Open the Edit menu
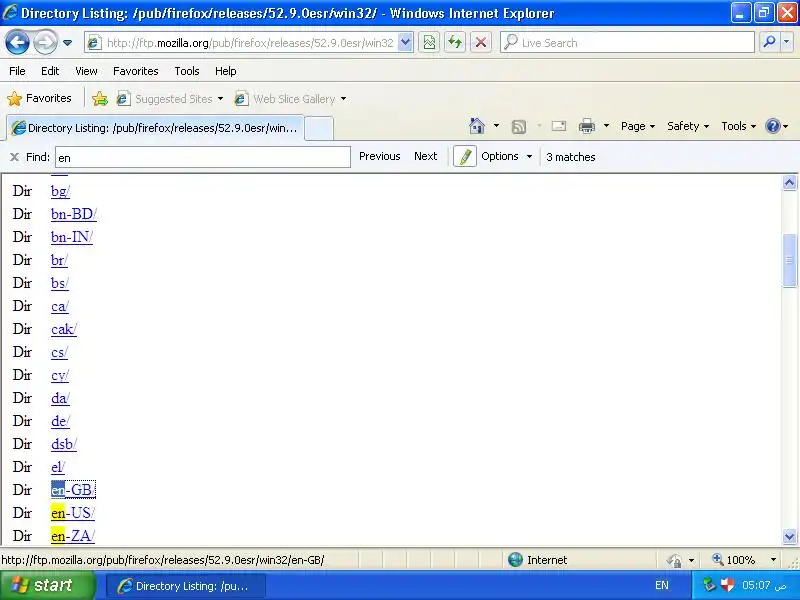 click(x=50, y=71)
